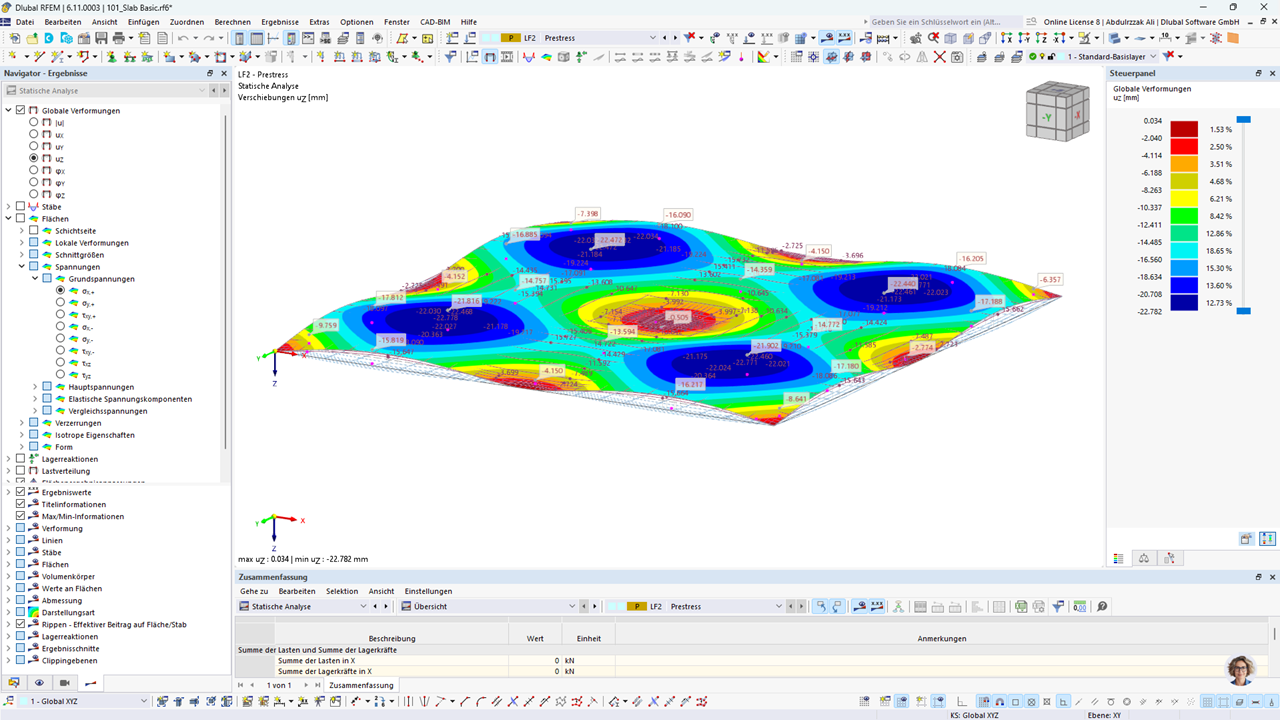Open the chat avatar bubble

point(1241,671)
